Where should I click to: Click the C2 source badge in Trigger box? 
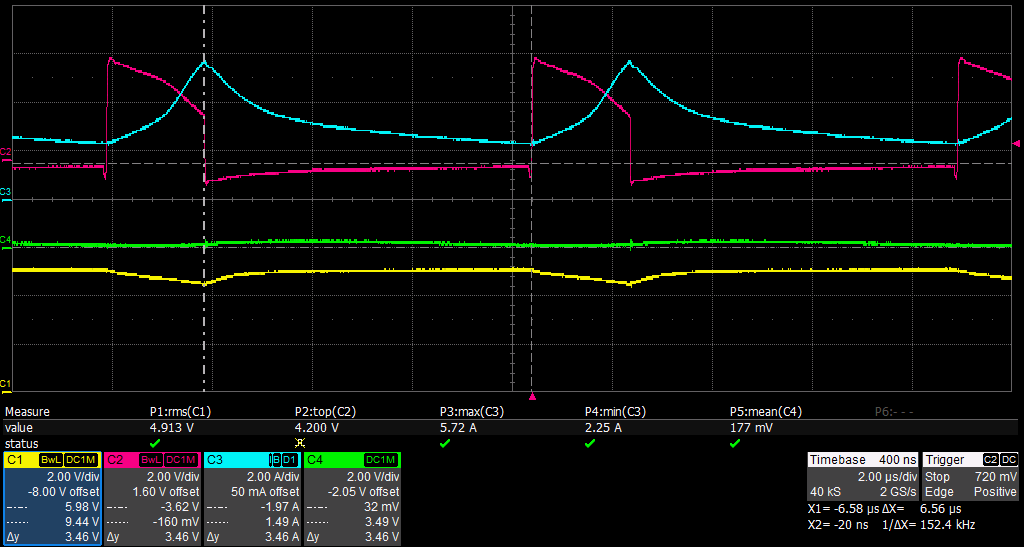coord(993,460)
